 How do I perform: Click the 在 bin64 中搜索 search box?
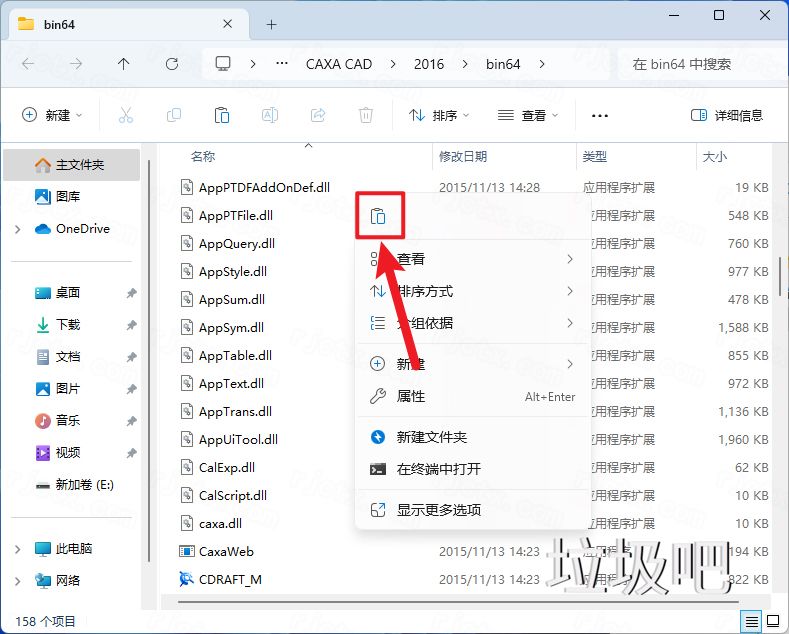click(694, 63)
